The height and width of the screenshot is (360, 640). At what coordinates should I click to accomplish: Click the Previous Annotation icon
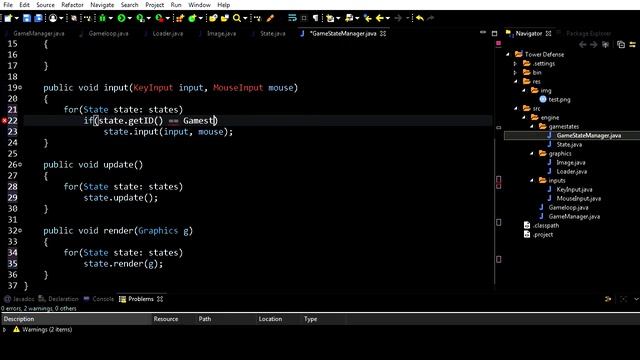[x=349, y=18]
